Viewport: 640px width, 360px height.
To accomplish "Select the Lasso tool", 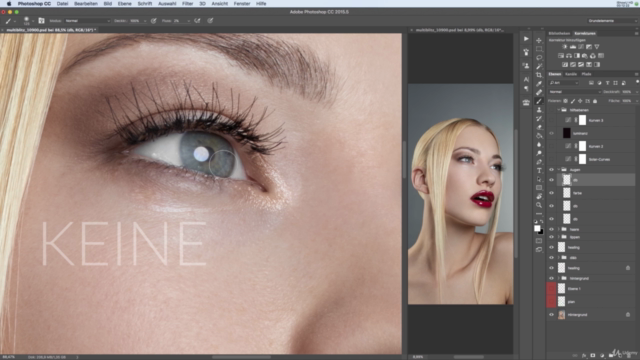I will 539,58.
